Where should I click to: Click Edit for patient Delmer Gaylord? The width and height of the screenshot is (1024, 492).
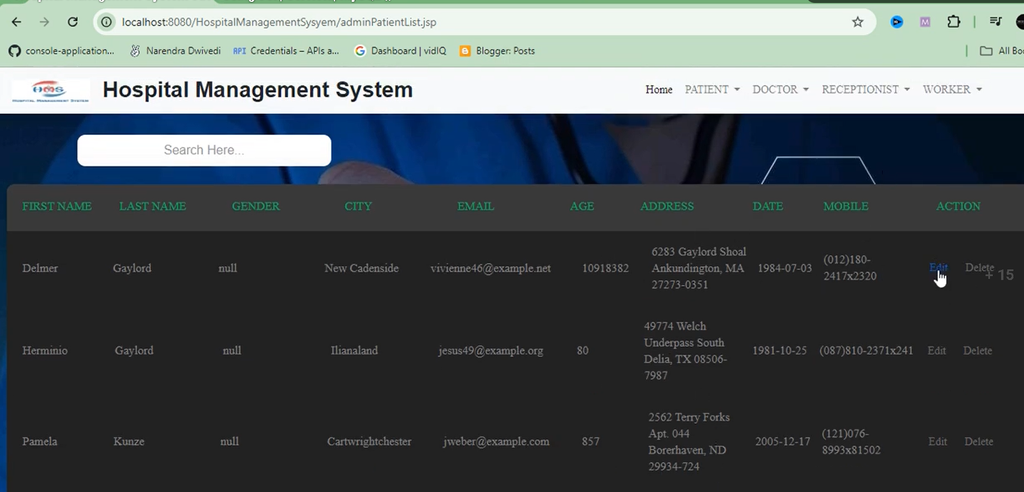pyautogui.click(x=938, y=267)
